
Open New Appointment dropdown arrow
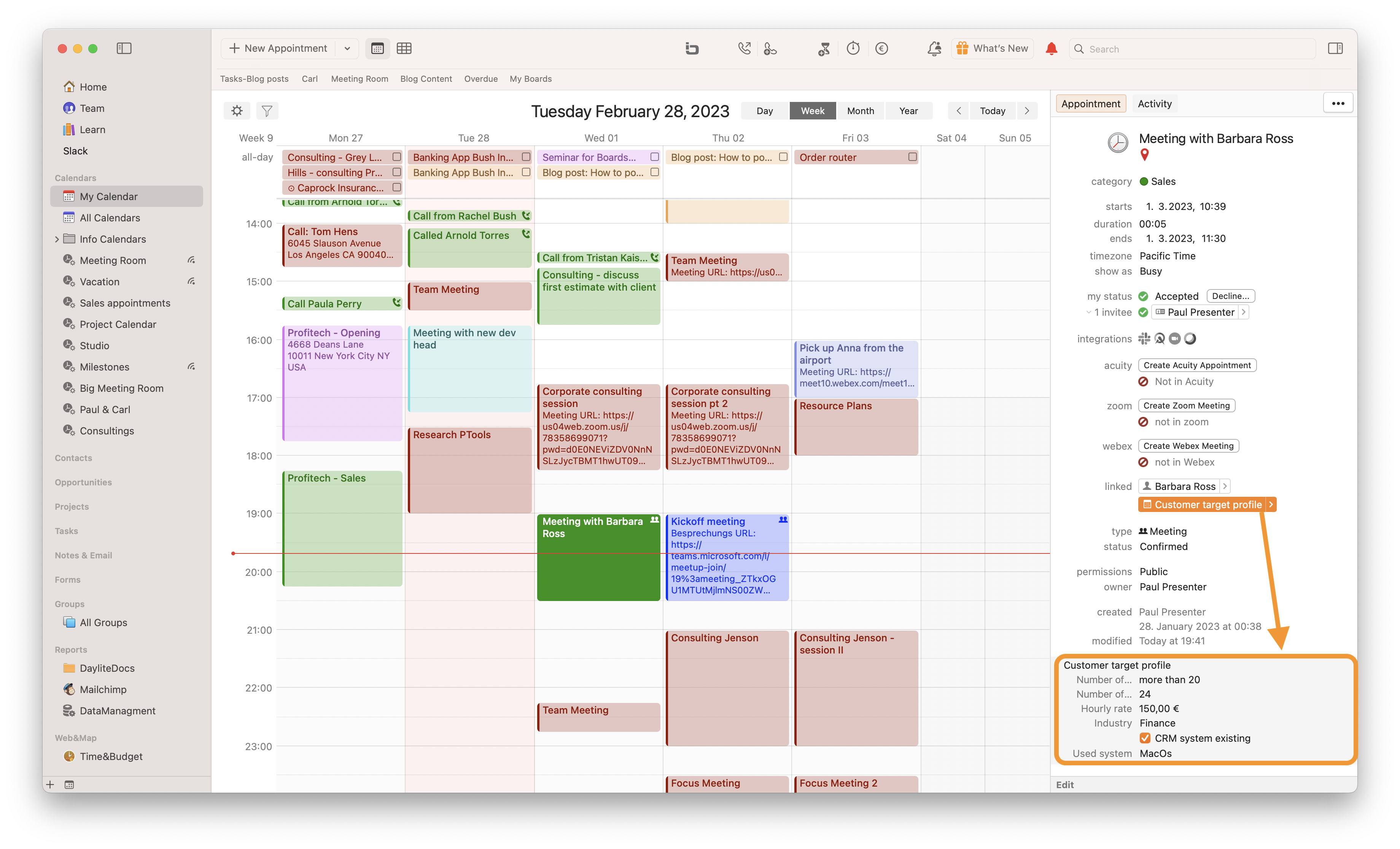(x=347, y=48)
